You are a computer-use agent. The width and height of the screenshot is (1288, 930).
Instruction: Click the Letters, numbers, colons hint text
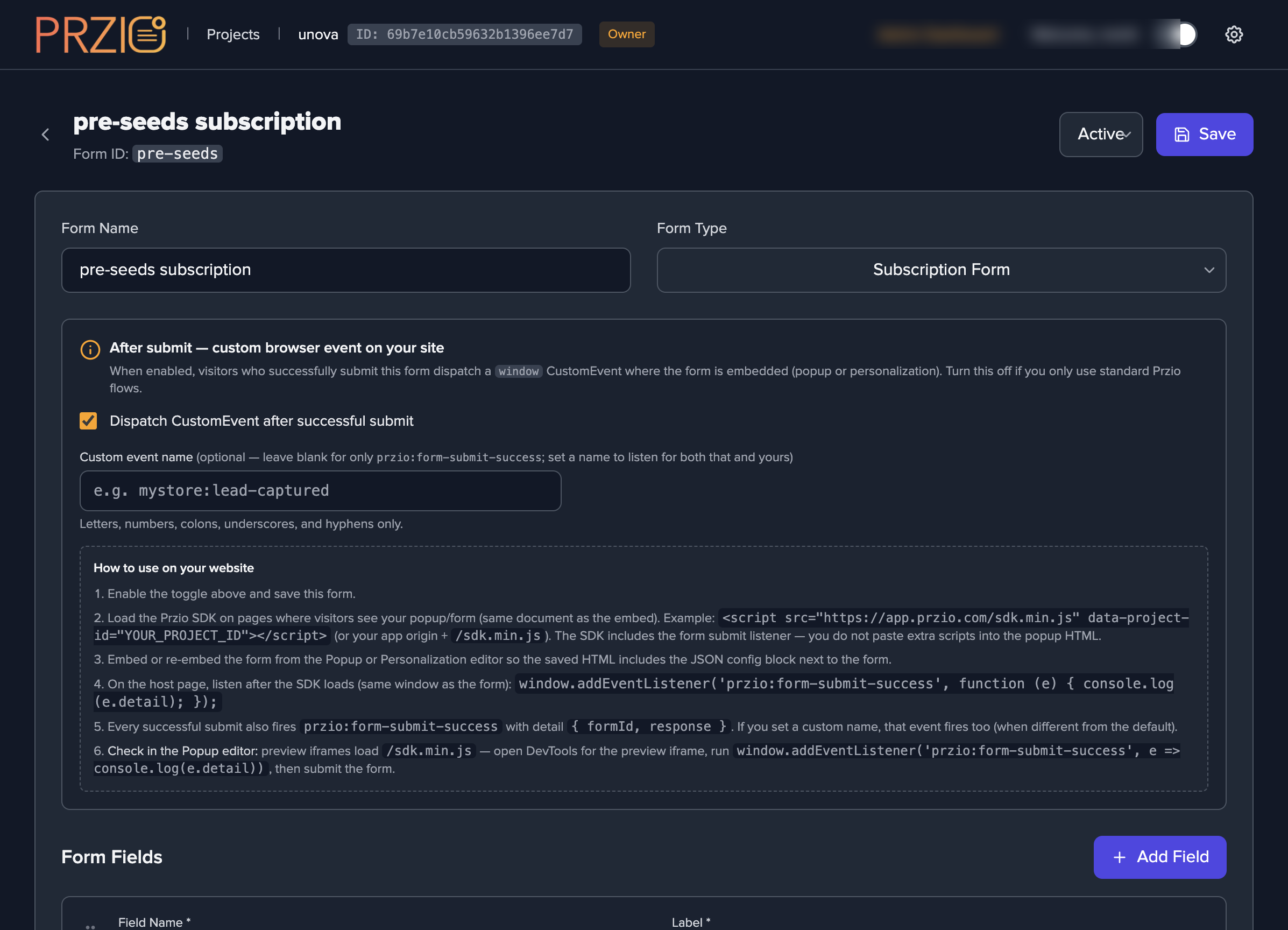tap(242, 524)
